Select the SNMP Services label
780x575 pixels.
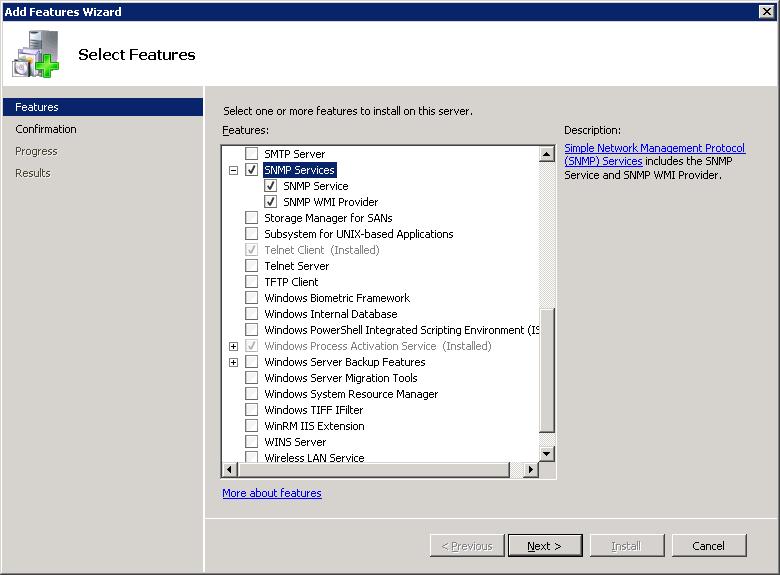coord(299,170)
